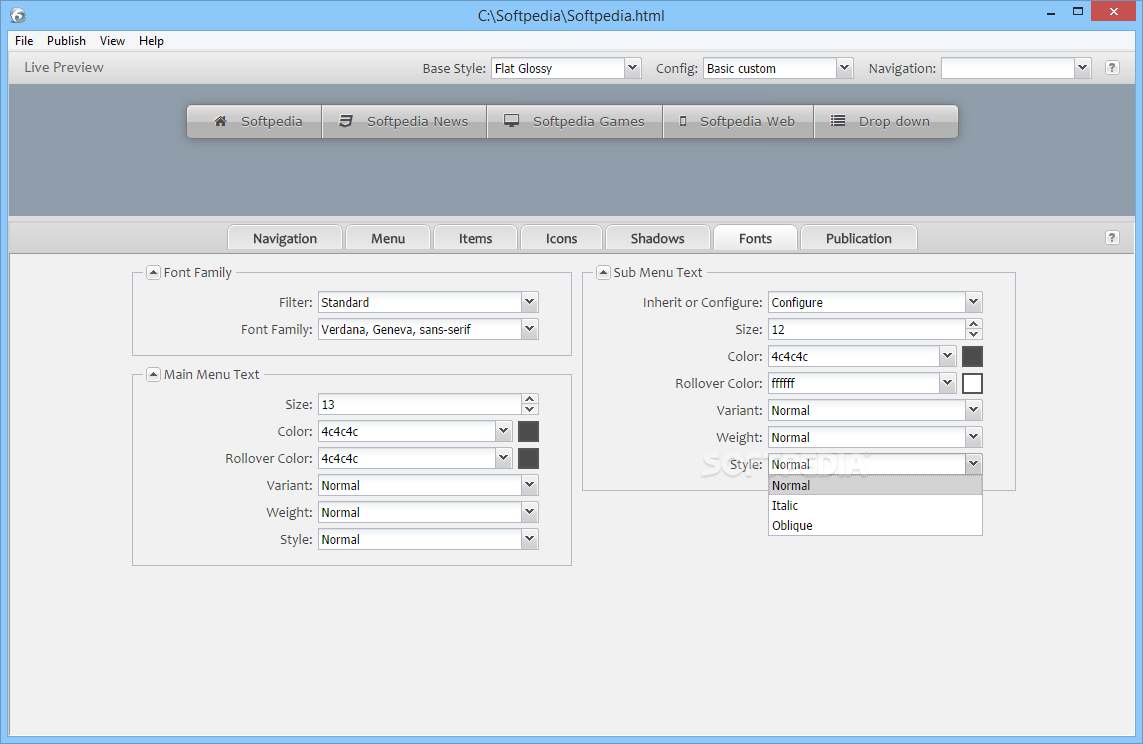Open the Sub Menu Variant dropdown
Screen dimensions: 1143x744
974,410
